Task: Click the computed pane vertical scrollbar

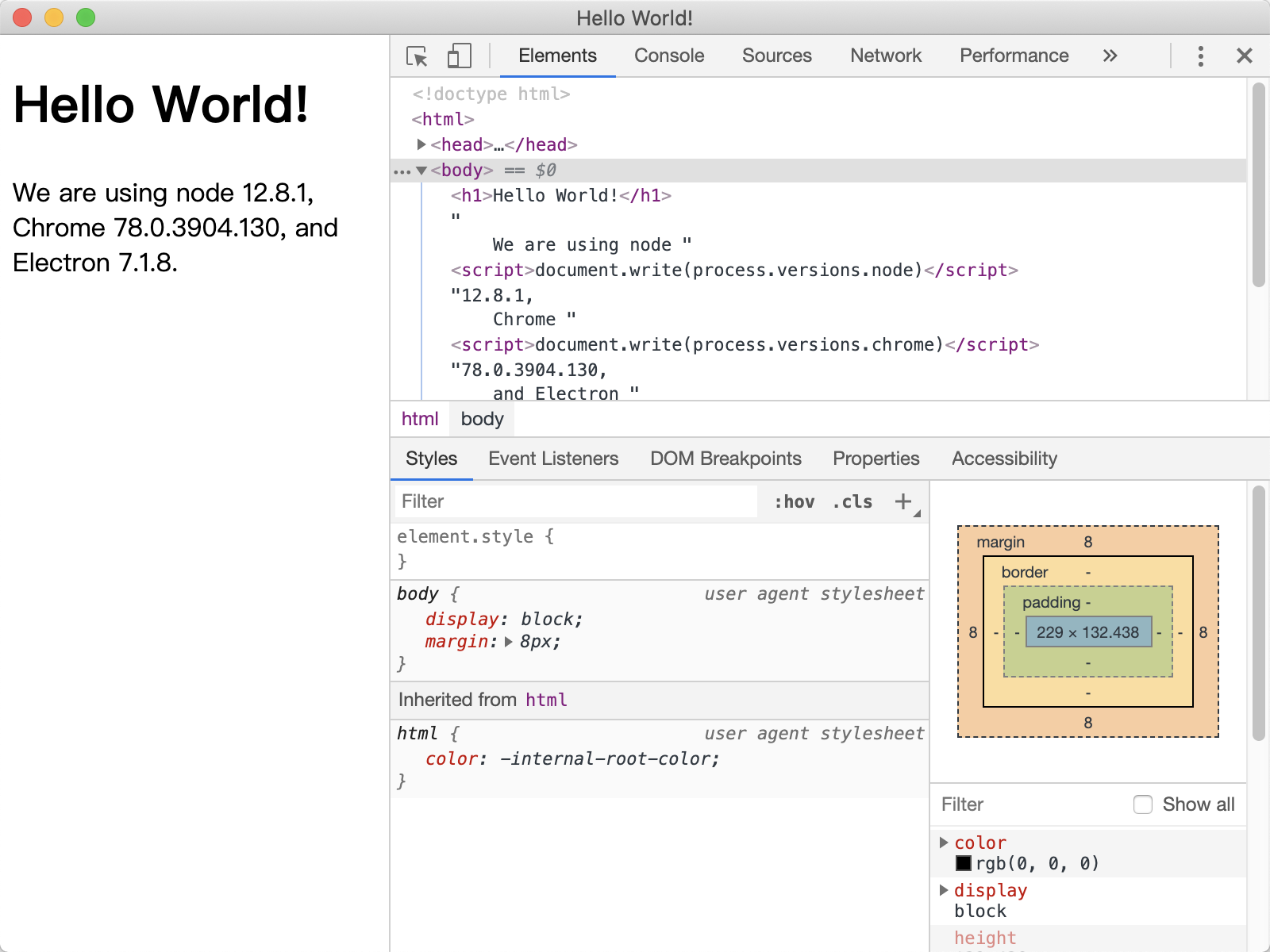Action: click(x=1258, y=612)
